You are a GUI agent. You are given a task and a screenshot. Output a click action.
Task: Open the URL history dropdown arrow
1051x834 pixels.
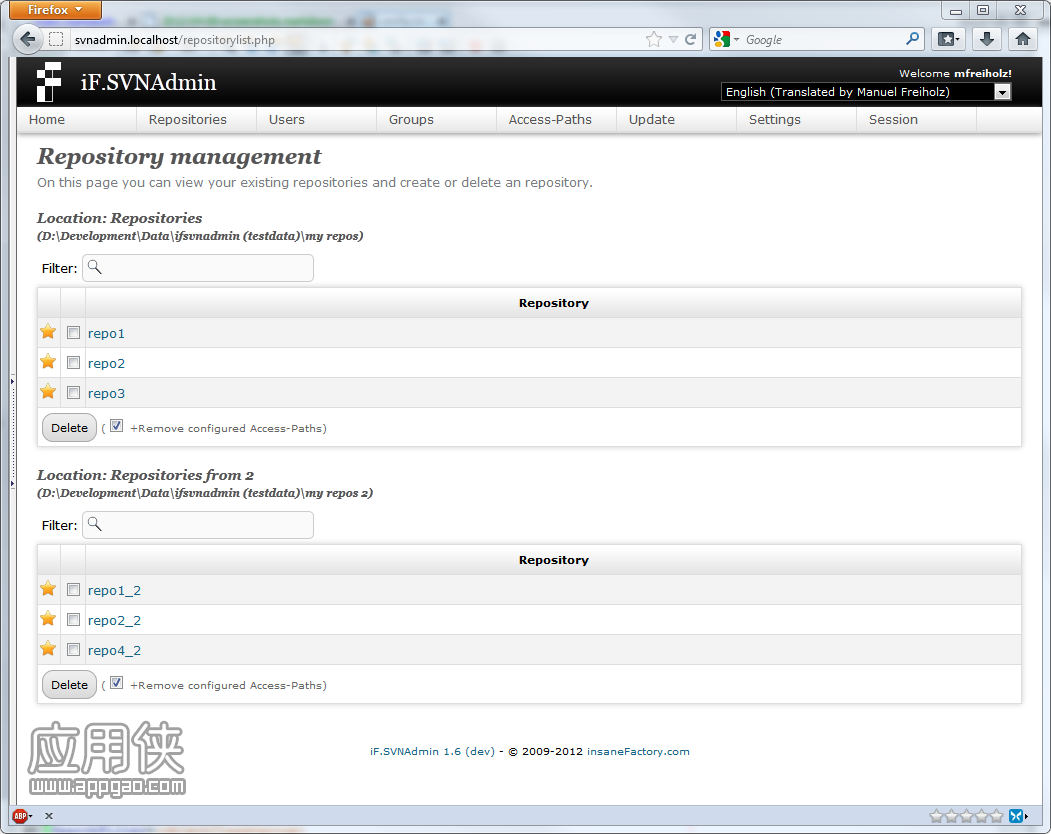click(673, 40)
